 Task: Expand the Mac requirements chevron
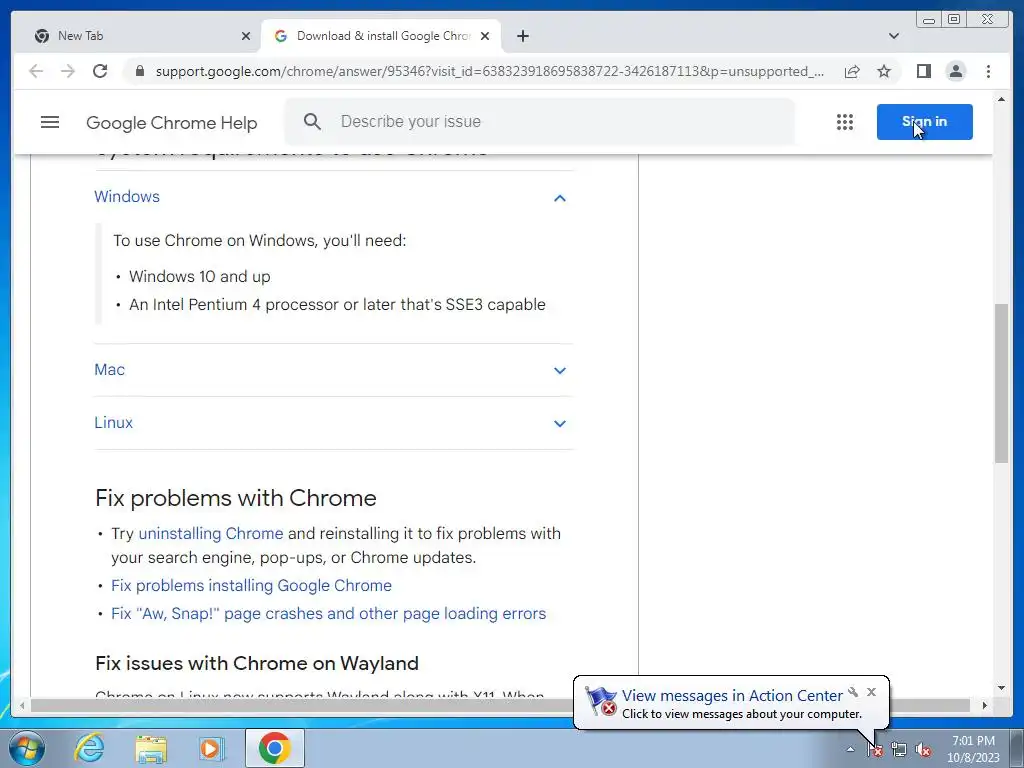[x=560, y=370]
